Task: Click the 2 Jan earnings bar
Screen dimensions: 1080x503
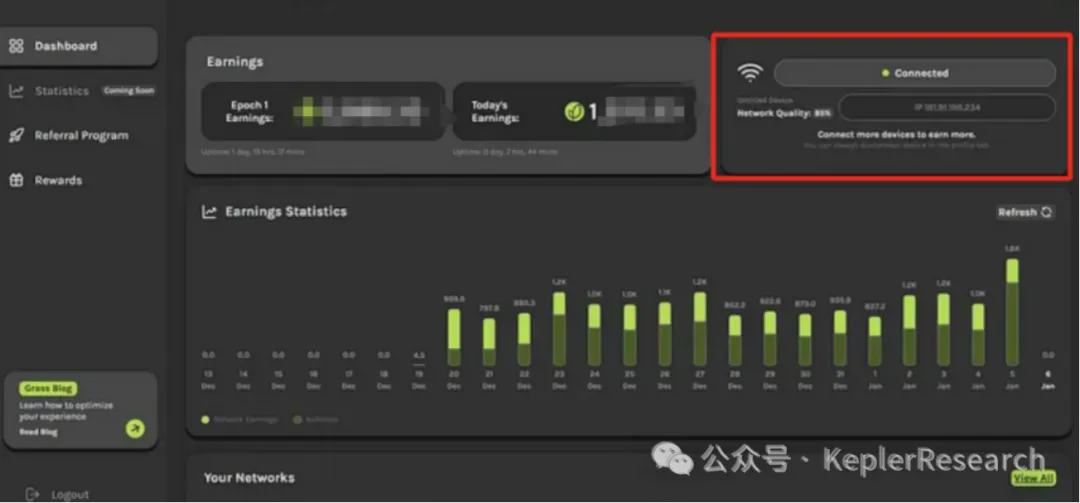Action: (909, 331)
